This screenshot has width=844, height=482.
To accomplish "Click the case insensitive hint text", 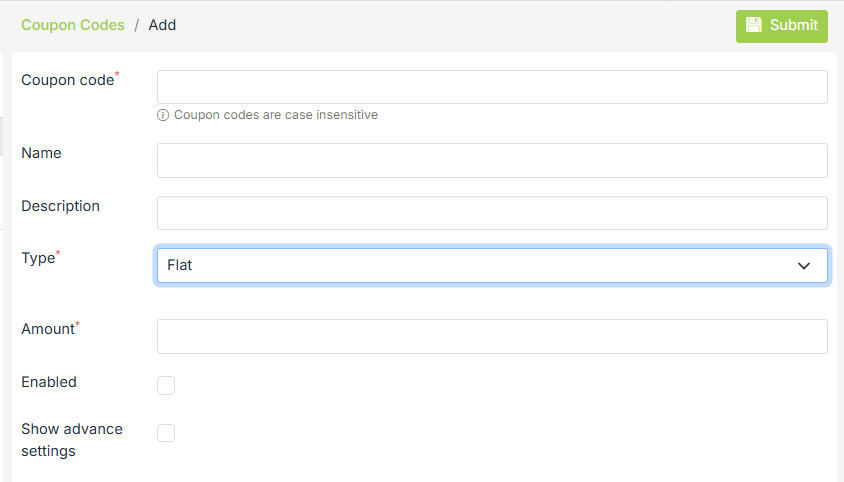I will pyautogui.click(x=276, y=115).
